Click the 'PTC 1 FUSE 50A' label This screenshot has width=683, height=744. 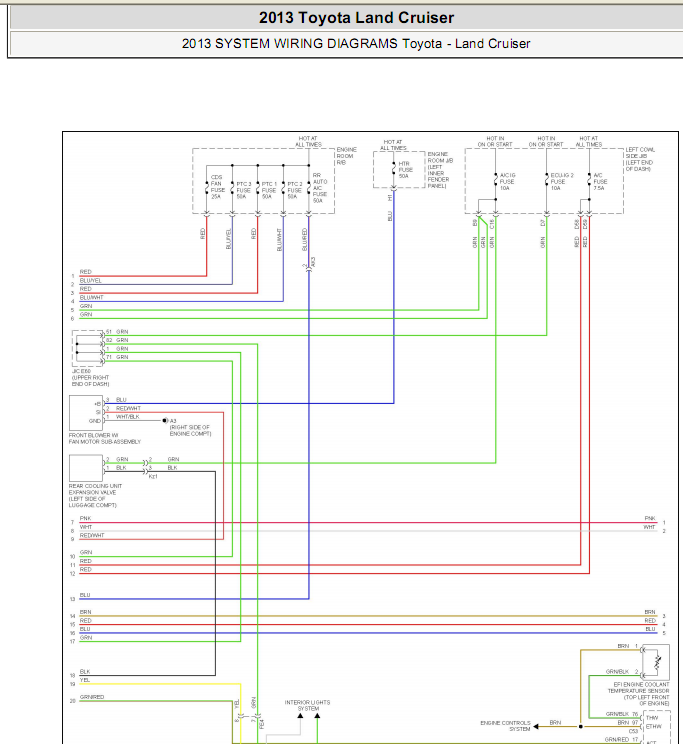(x=269, y=190)
